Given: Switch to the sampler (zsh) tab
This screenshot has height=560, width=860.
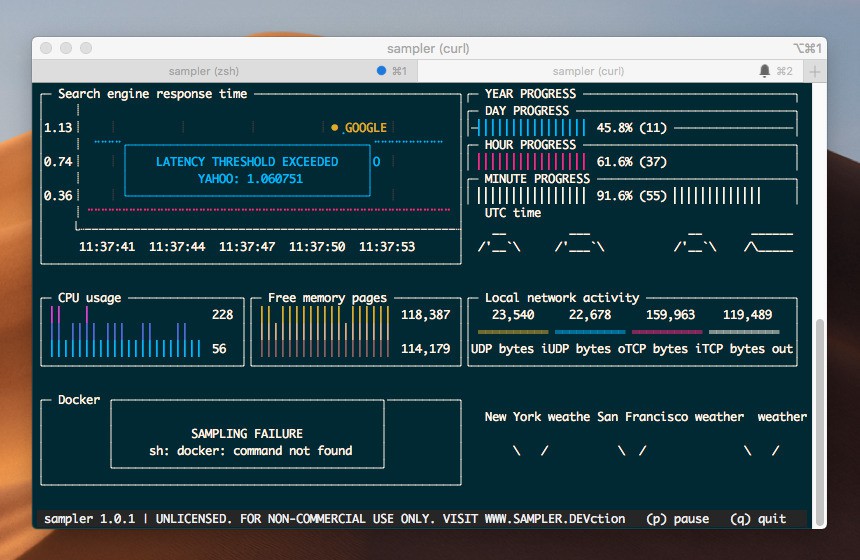Looking at the screenshot, I should coord(203,71).
